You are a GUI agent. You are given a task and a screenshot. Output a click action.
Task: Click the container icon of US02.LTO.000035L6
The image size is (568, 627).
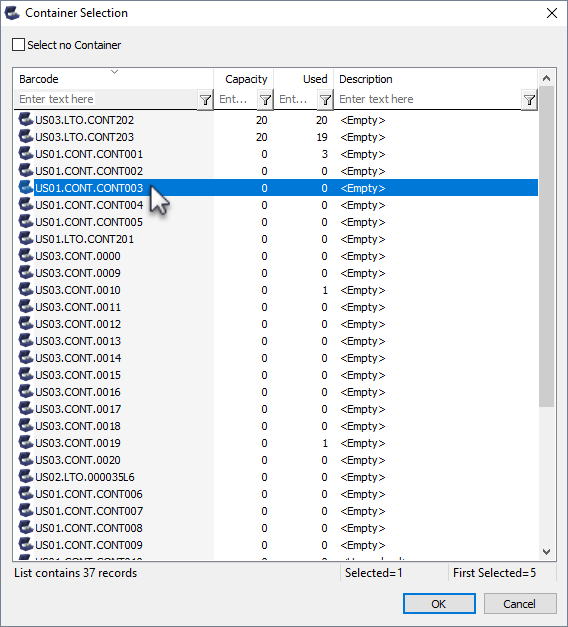[x=26, y=477]
